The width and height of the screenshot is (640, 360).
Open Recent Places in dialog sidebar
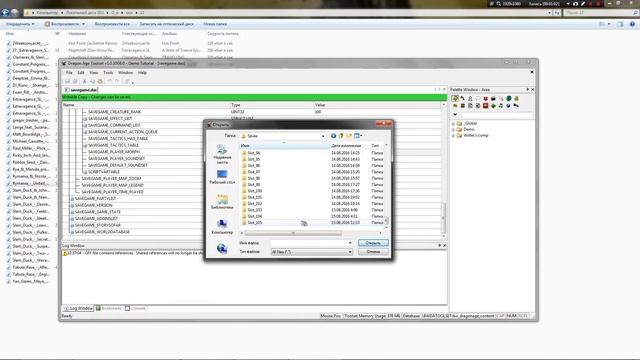[x=222, y=154]
